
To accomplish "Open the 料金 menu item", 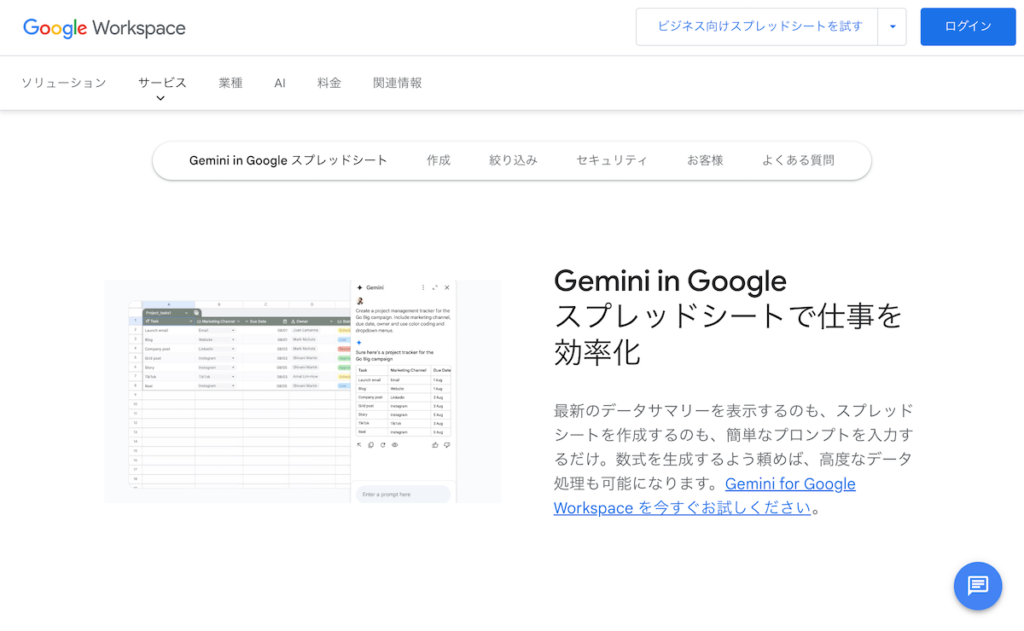I will click(x=329, y=83).
